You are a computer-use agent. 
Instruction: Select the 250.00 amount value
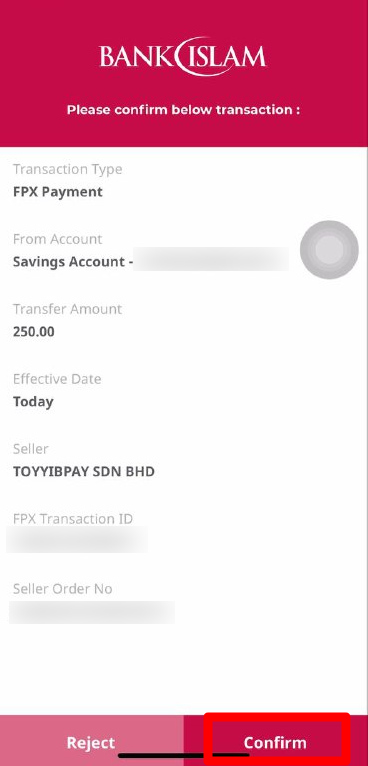[x=34, y=332]
